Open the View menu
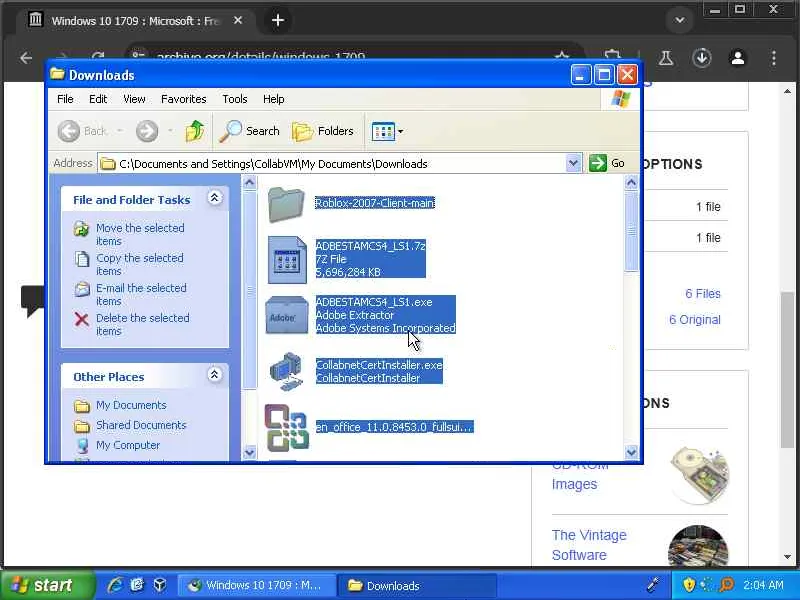This screenshot has height=600, width=800. [x=134, y=99]
